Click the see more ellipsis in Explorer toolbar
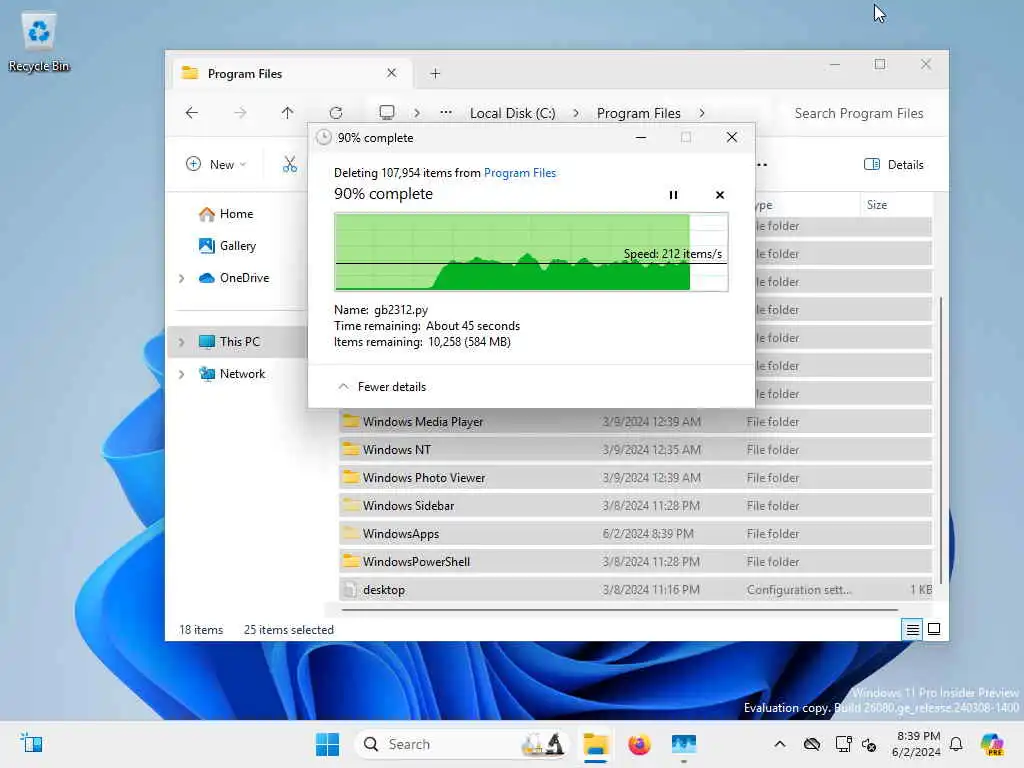 click(x=761, y=165)
